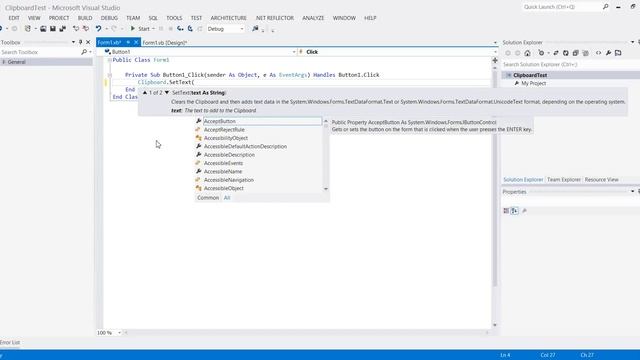The height and width of the screenshot is (360, 640).
Task: Click the New Project toolbar icon
Action: tap(28, 29)
